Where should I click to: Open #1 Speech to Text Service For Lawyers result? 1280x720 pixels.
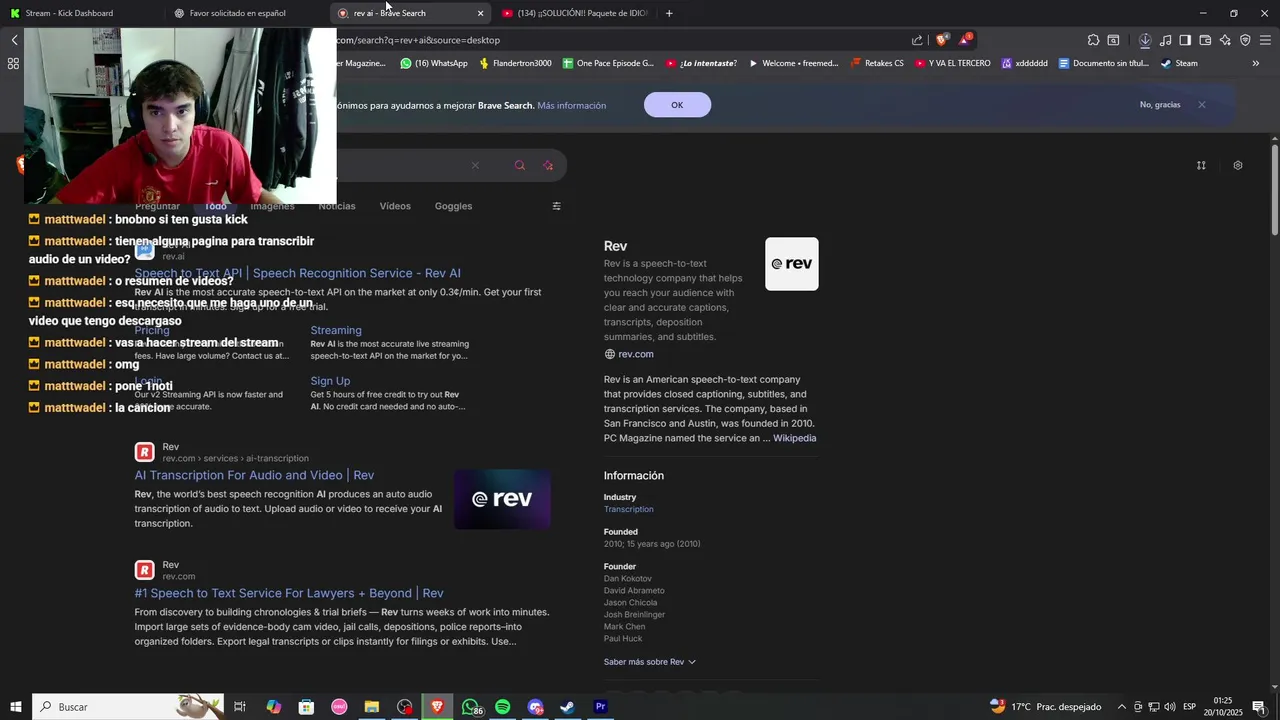(x=289, y=593)
